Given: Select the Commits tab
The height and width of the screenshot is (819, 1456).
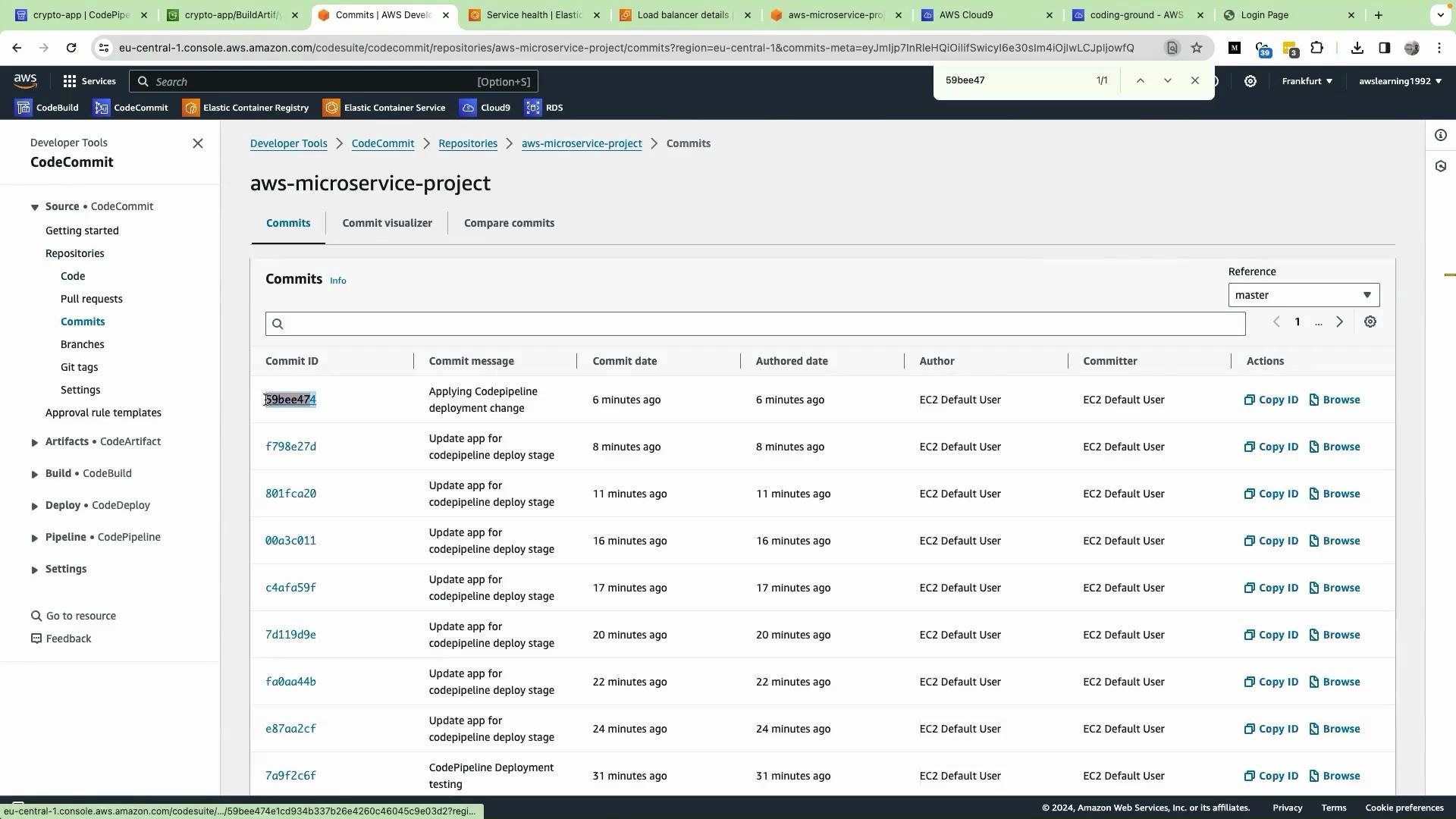Looking at the screenshot, I should 288,223.
